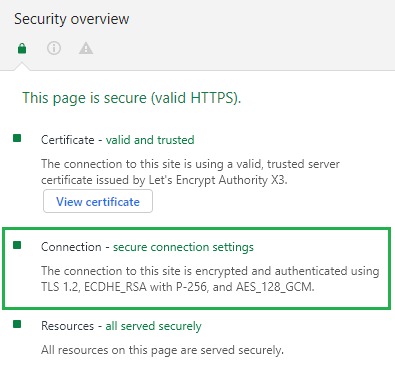Screen dimensions: 395x382
Task: Select the Security overview heading
Action: pyautogui.click(x=71, y=19)
